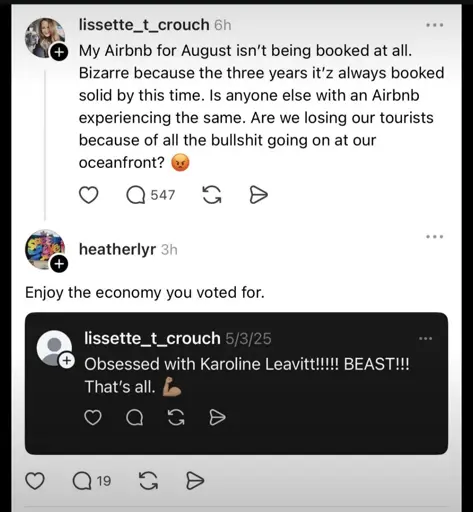Repost lissette_t_crouch's Airbnb post
This screenshot has width=473, height=512.
click(212, 195)
